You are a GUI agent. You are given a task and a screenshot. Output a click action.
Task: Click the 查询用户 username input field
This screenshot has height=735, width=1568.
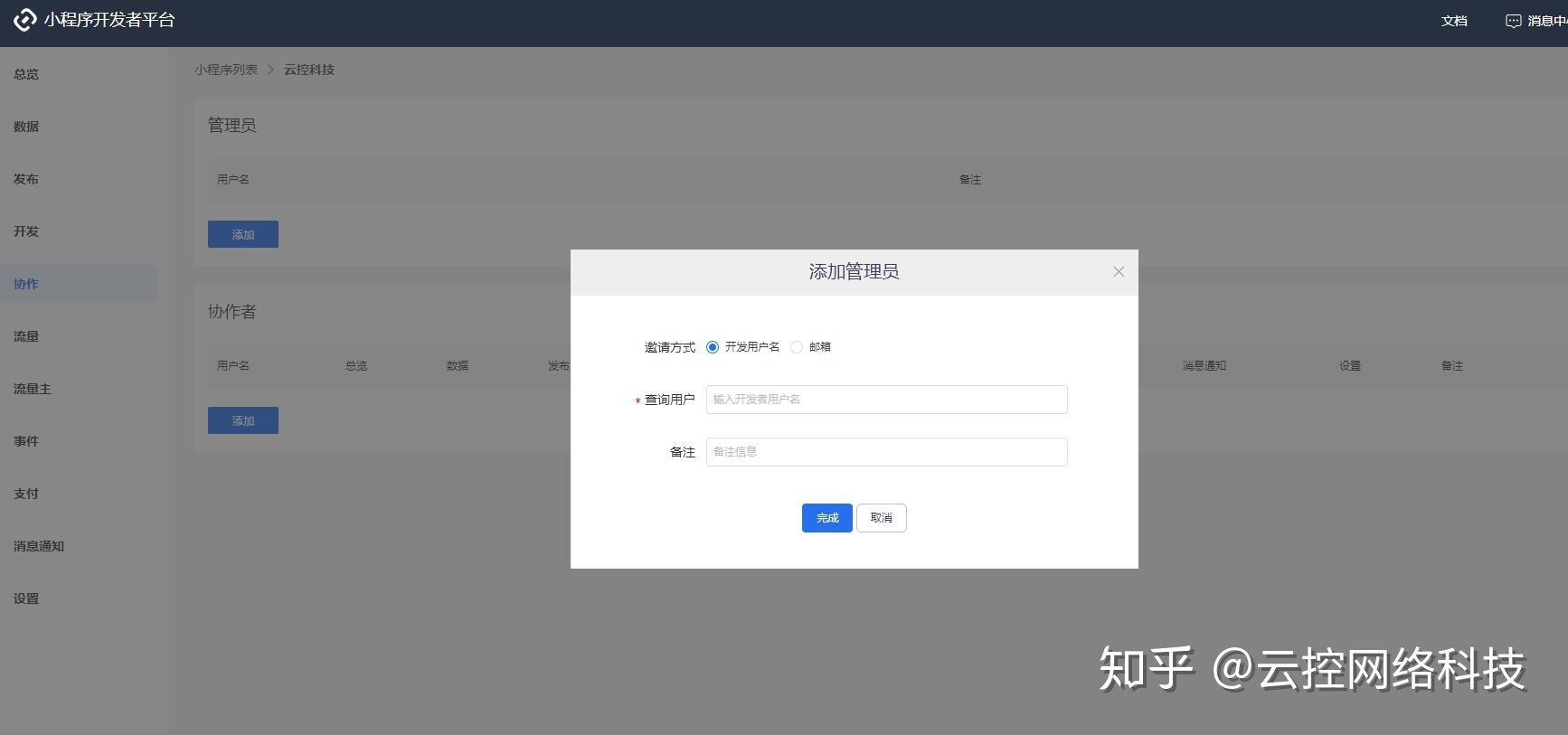pos(886,400)
